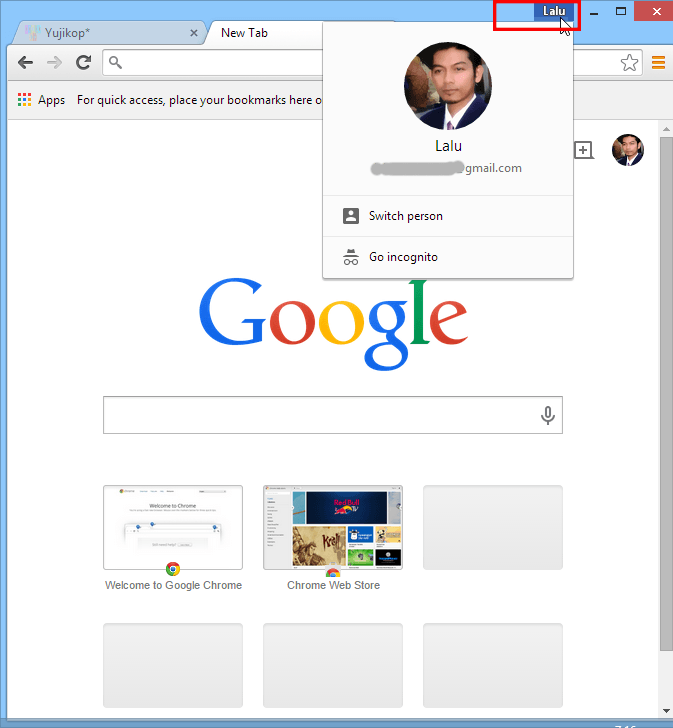
Task: Click the scrollbar up arrow
Action: 666,129
